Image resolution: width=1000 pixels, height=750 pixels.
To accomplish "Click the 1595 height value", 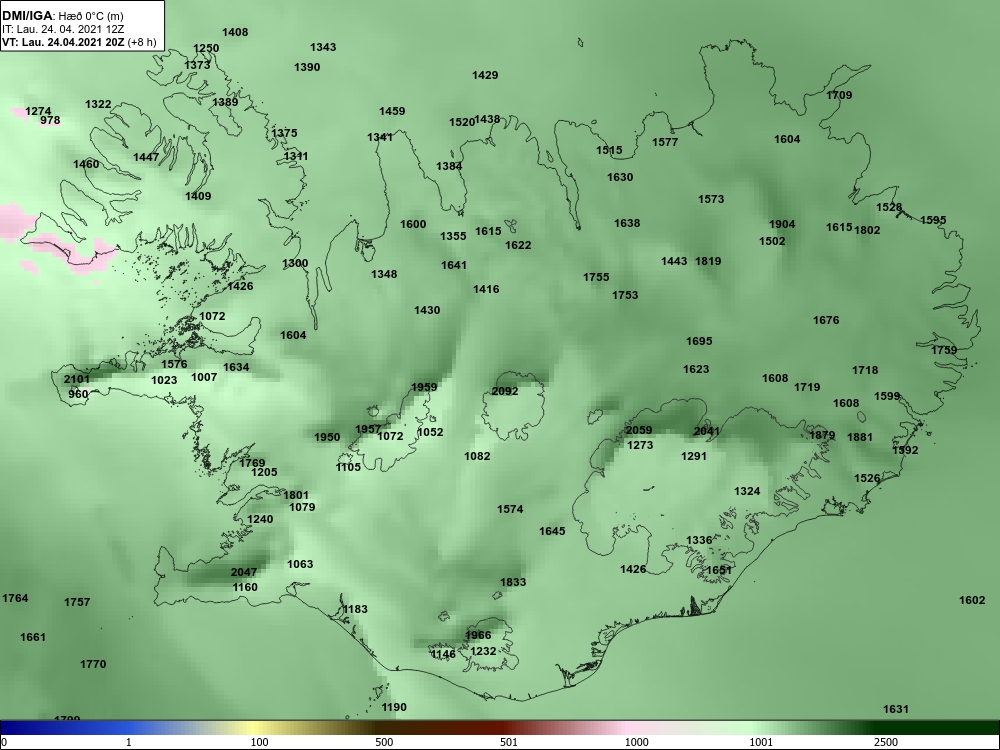I will (x=933, y=220).
